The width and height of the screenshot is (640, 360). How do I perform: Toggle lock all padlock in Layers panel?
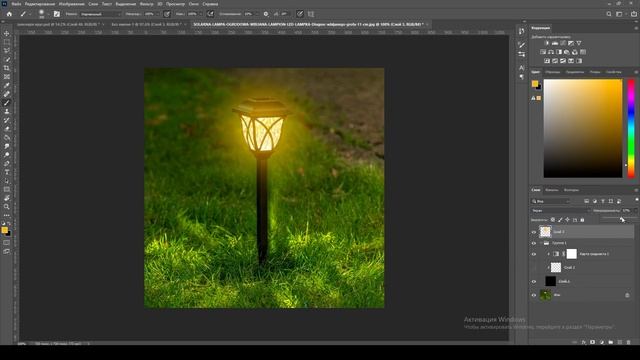click(582, 220)
